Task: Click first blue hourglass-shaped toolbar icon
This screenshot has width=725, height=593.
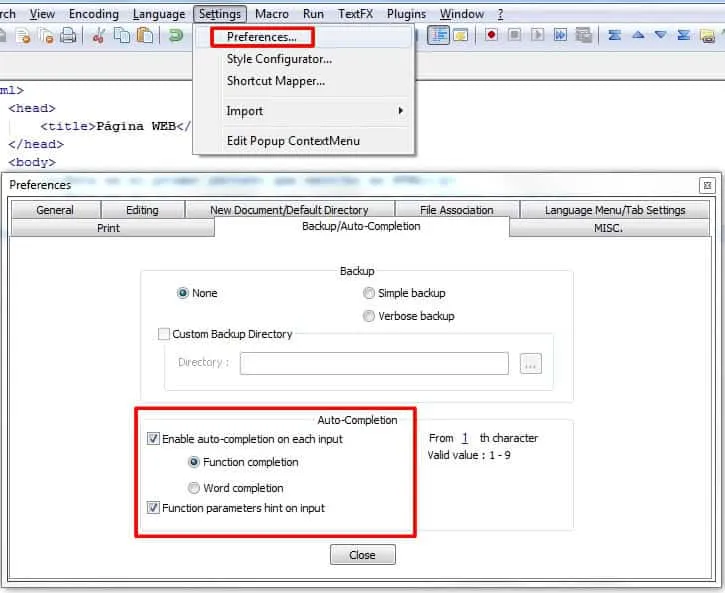Action: (614, 35)
